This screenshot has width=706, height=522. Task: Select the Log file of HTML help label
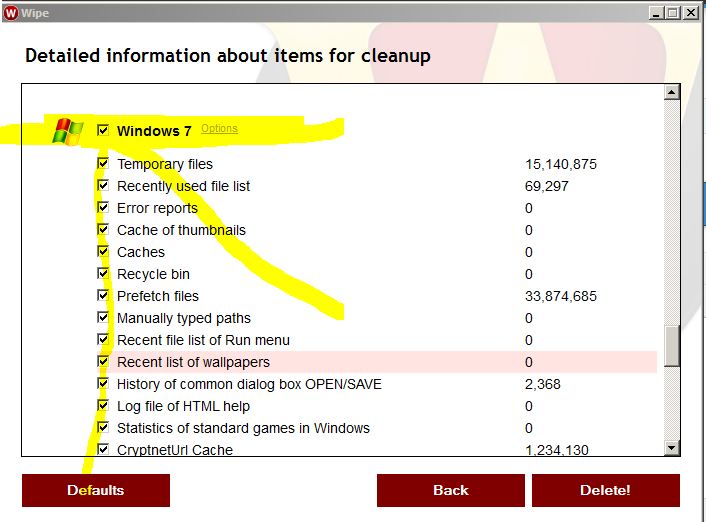pos(183,407)
